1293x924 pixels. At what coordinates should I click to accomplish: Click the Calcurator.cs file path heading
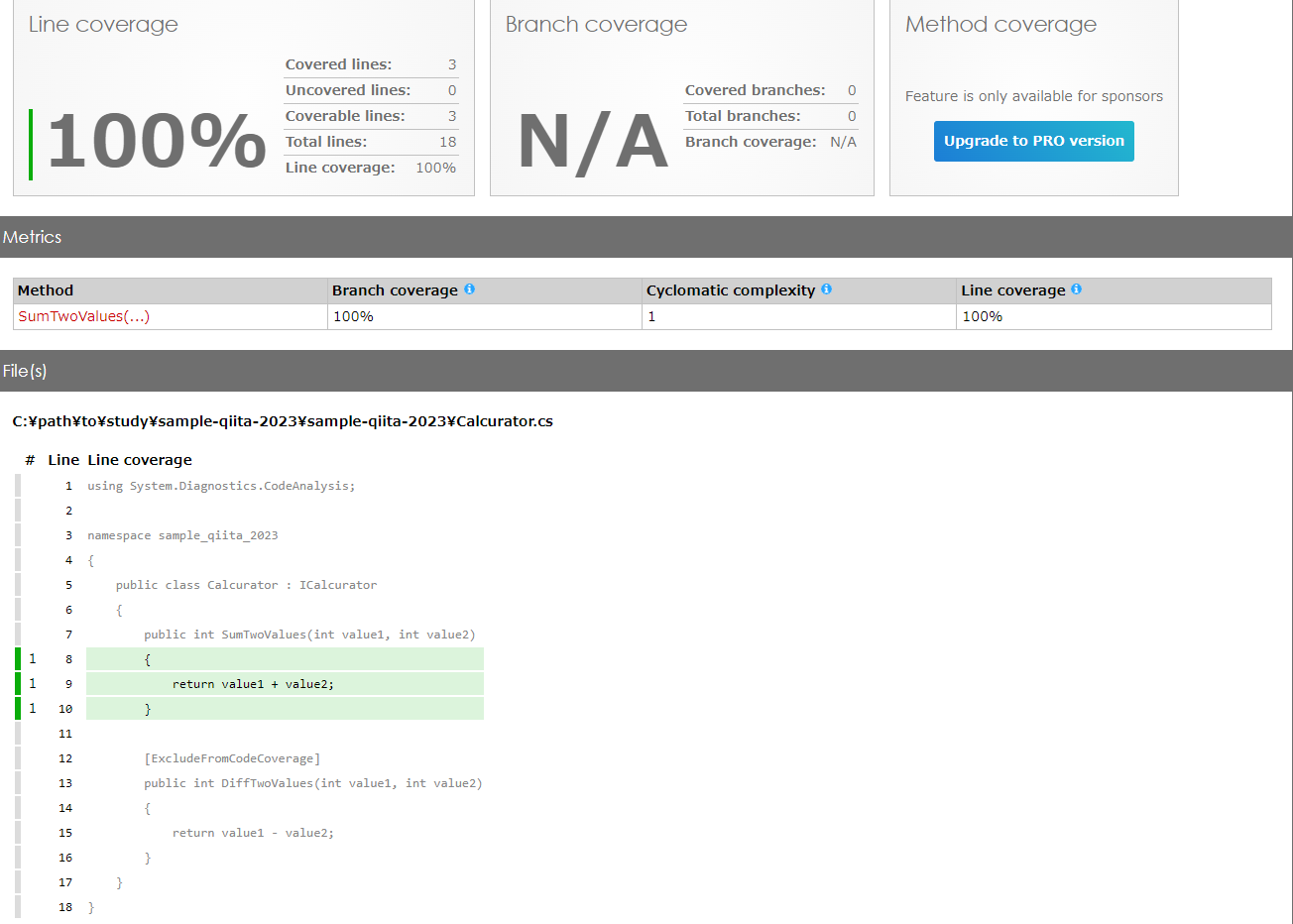point(283,421)
